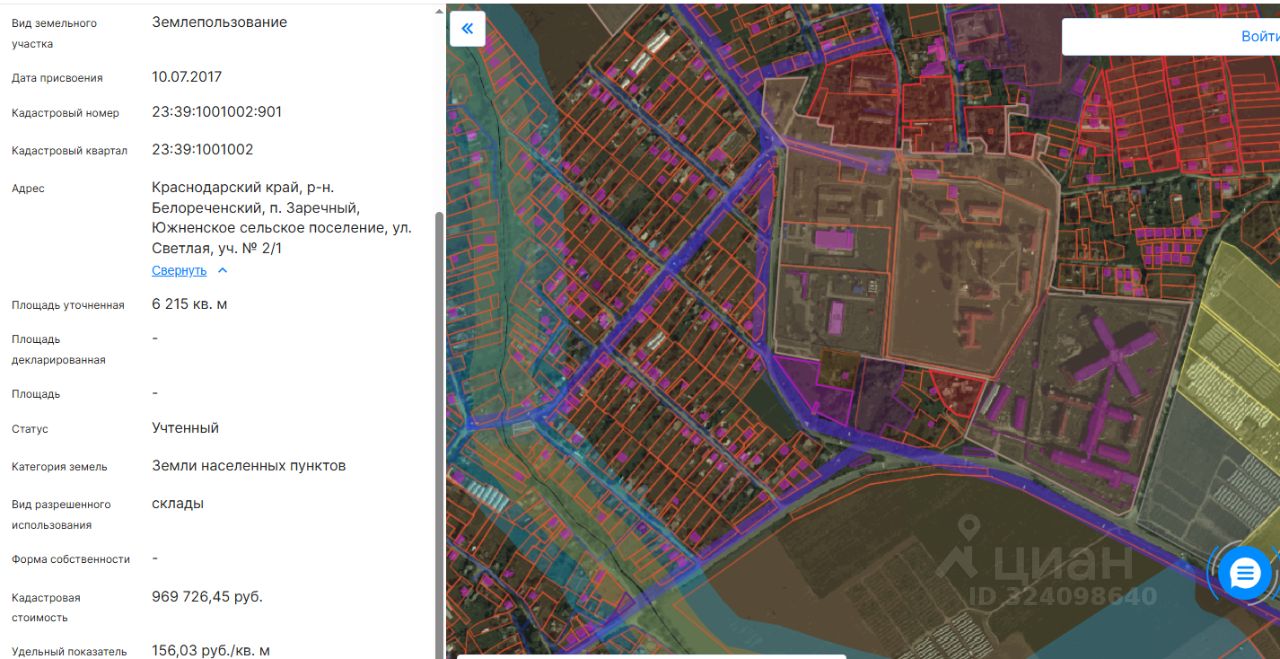Click the Войти login button
1280x659 pixels.
pos(1259,36)
